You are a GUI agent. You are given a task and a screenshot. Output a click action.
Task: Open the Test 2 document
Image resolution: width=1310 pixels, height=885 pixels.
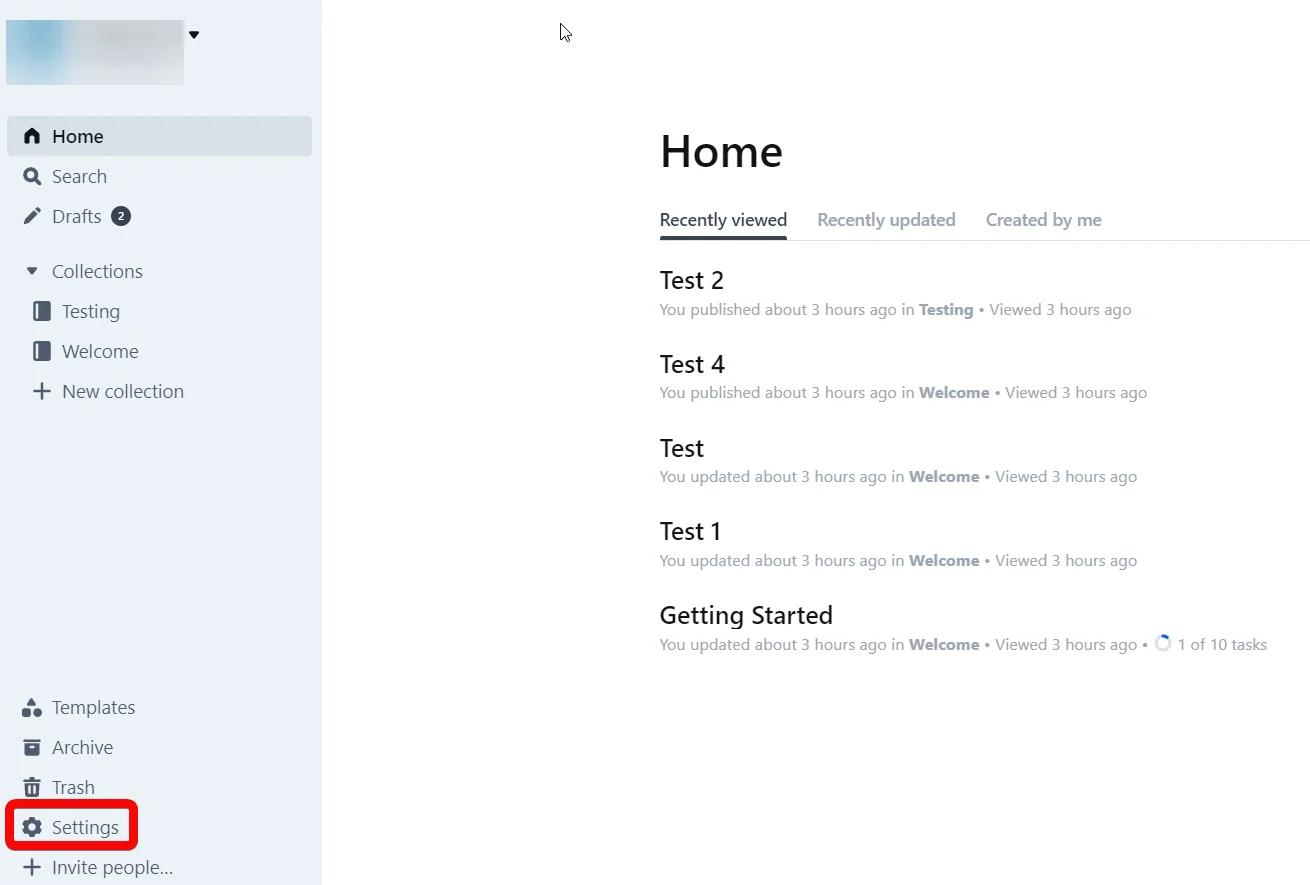(x=691, y=281)
